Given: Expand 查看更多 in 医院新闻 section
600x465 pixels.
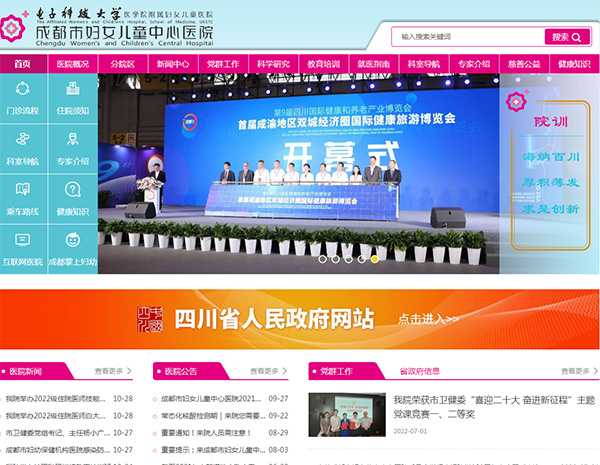Looking at the screenshot, I should coord(113,371).
